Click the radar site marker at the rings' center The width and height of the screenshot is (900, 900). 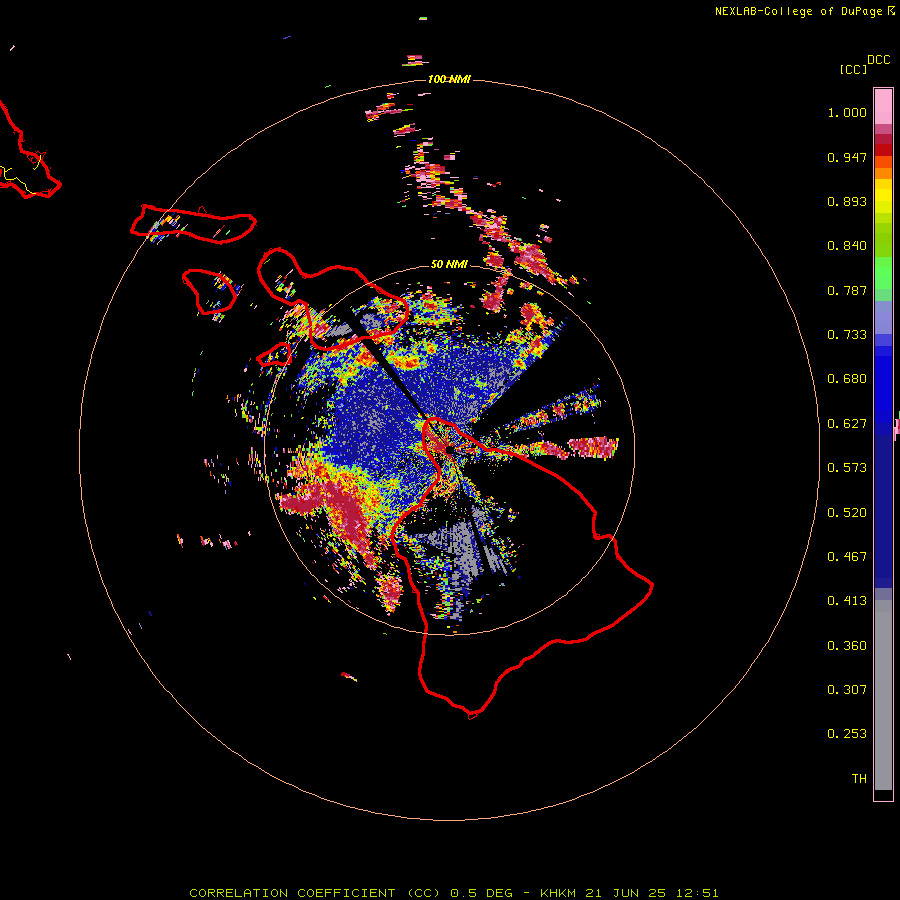coord(450,449)
